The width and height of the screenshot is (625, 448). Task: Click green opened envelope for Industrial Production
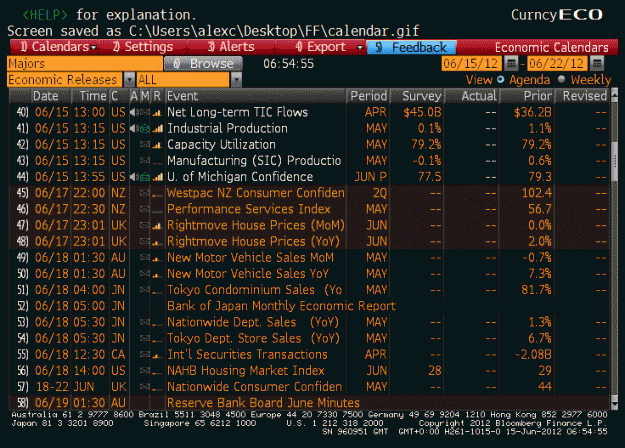[145, 128]
